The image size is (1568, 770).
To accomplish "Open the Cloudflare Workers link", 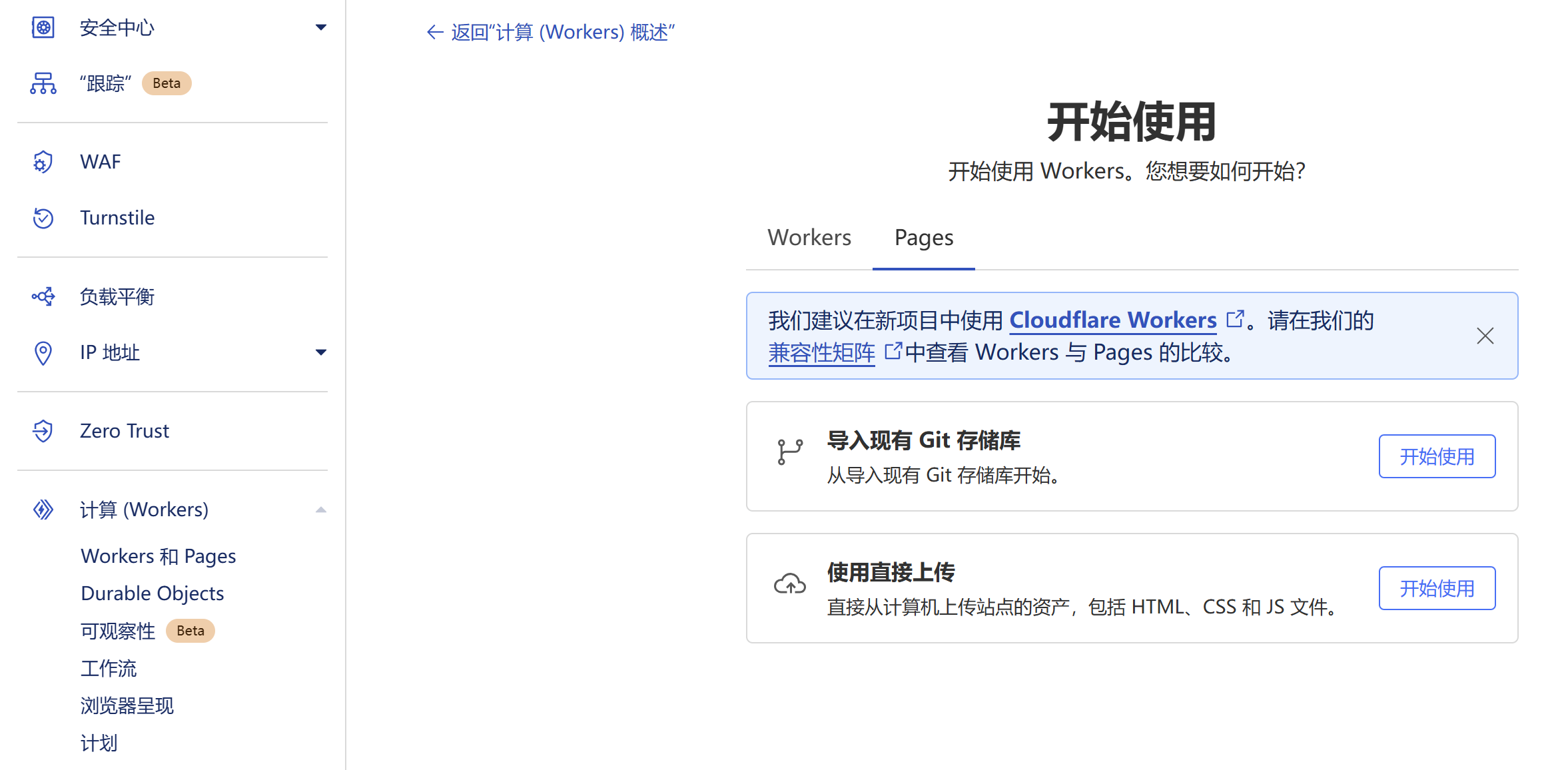I will [1113, 320].
